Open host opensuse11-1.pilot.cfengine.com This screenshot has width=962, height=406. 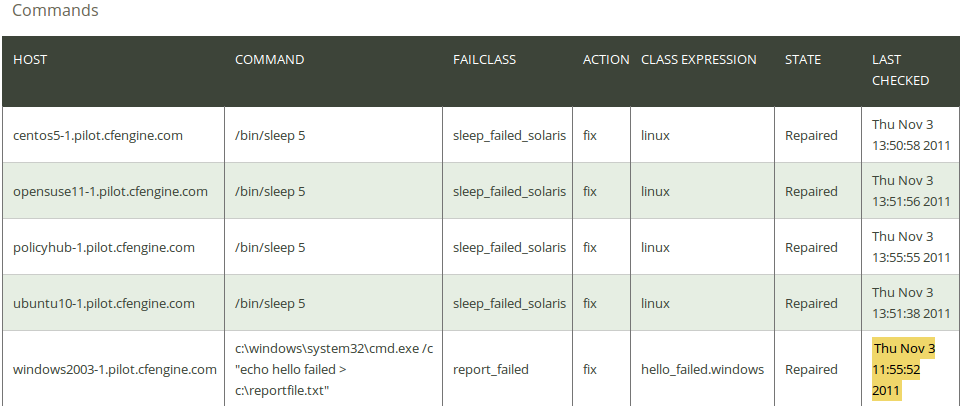tap(110, 191)
